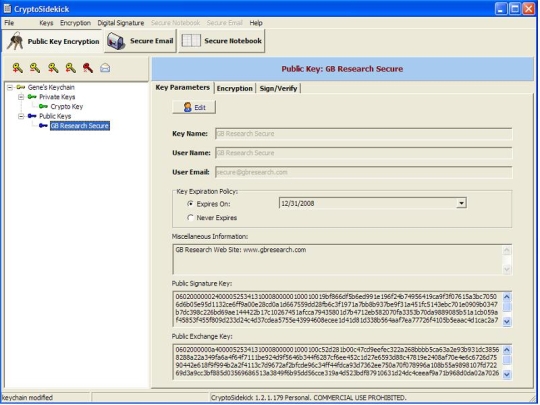Click the User Name input field
This screenshot has height=405, width=540.
[x=364, y=153]
